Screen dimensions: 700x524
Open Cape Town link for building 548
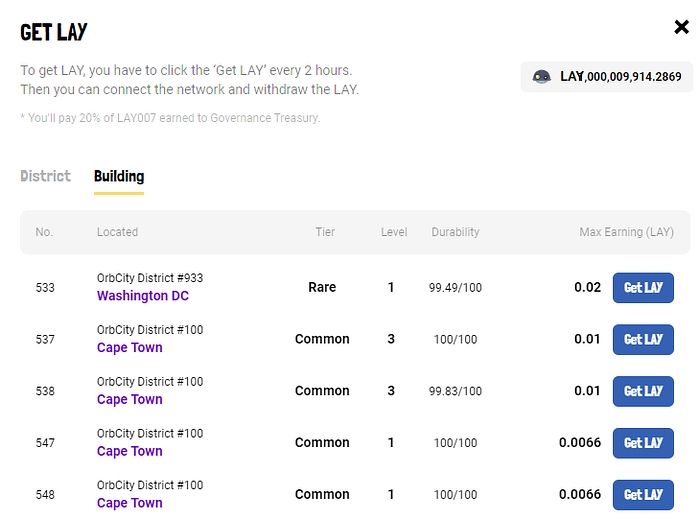pyautogui.click(x=129, y=504)
